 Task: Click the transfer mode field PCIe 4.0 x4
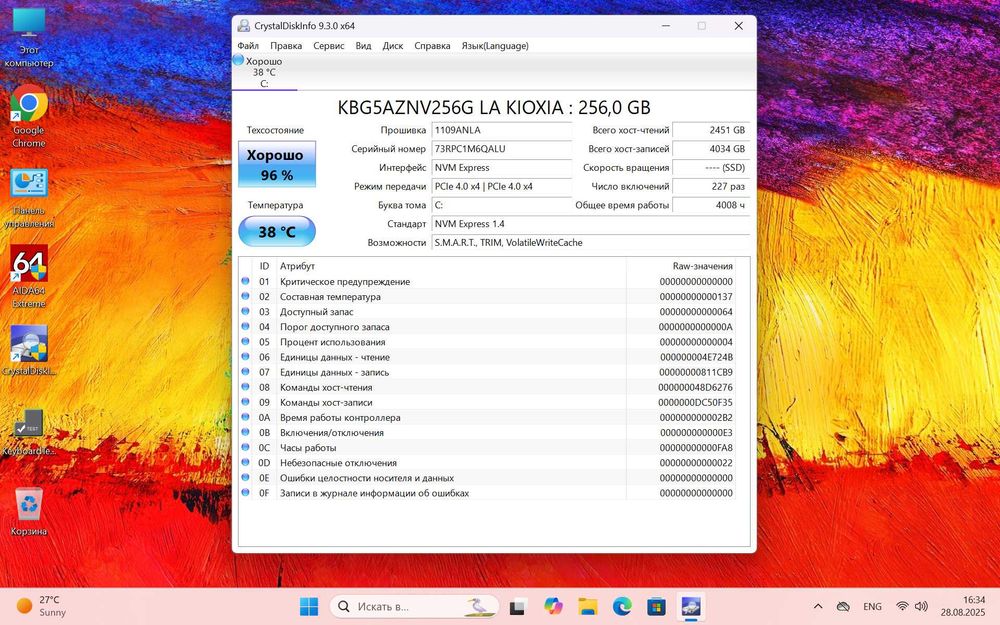pyautogui.click(x=501, y=186)
